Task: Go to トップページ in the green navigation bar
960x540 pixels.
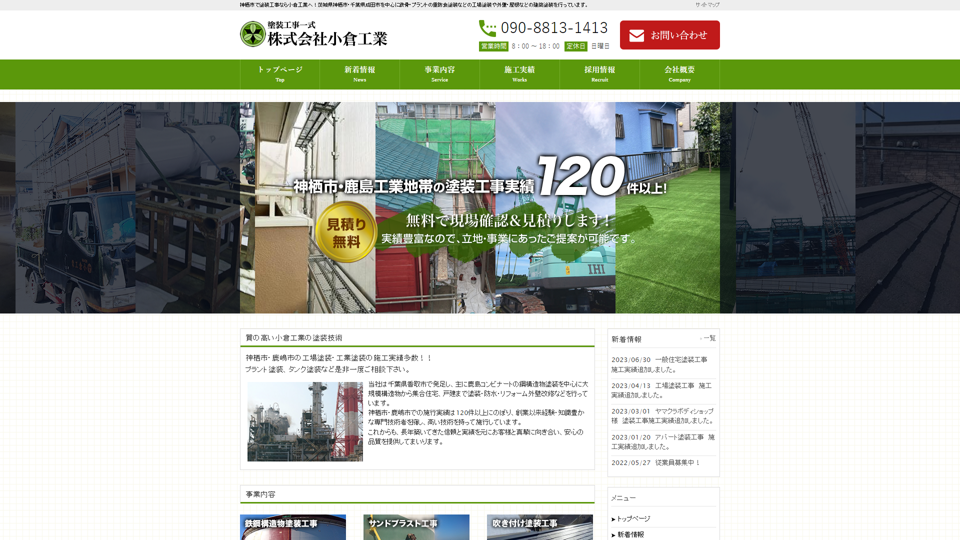Action: [280, 74]
